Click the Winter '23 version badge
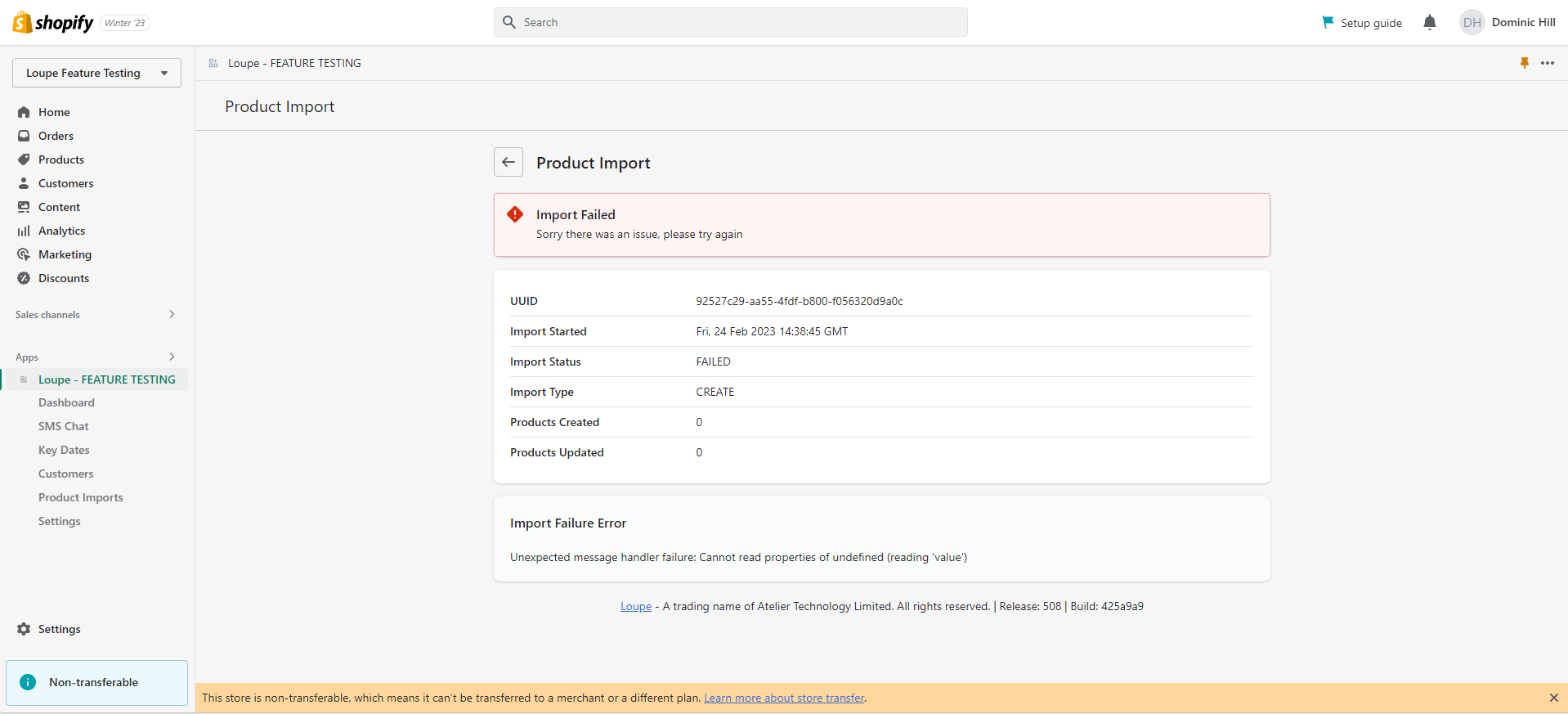Viewport: 1568px width, 714px height. [125, 23]
